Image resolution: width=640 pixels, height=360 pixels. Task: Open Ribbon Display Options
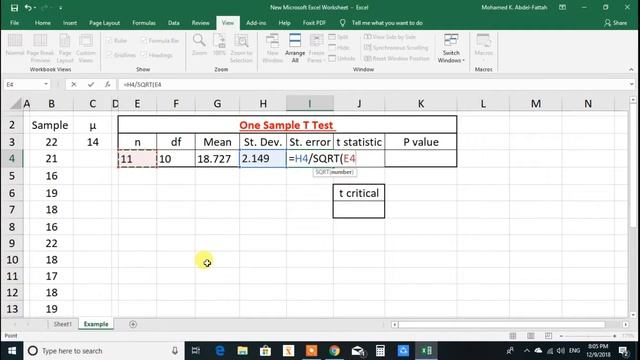coord(562,7)
